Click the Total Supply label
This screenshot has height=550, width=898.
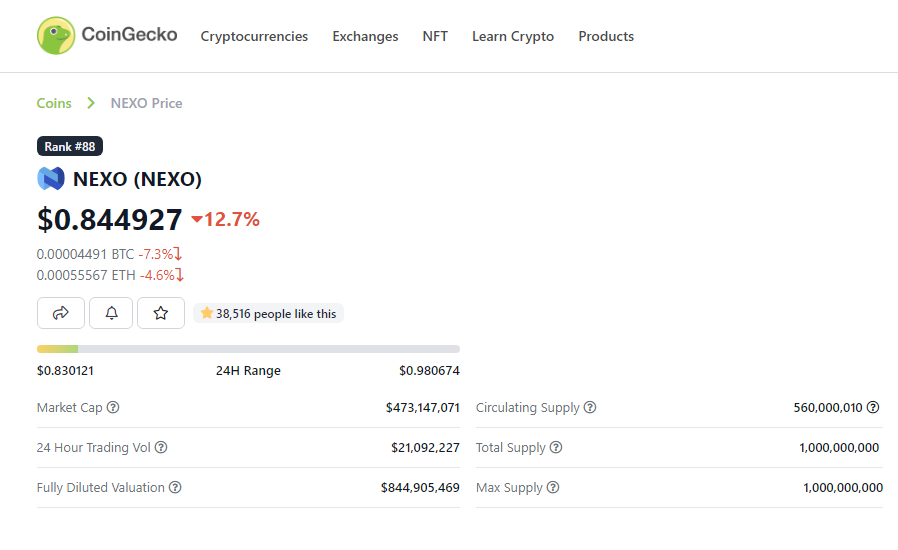coord(511,447)
